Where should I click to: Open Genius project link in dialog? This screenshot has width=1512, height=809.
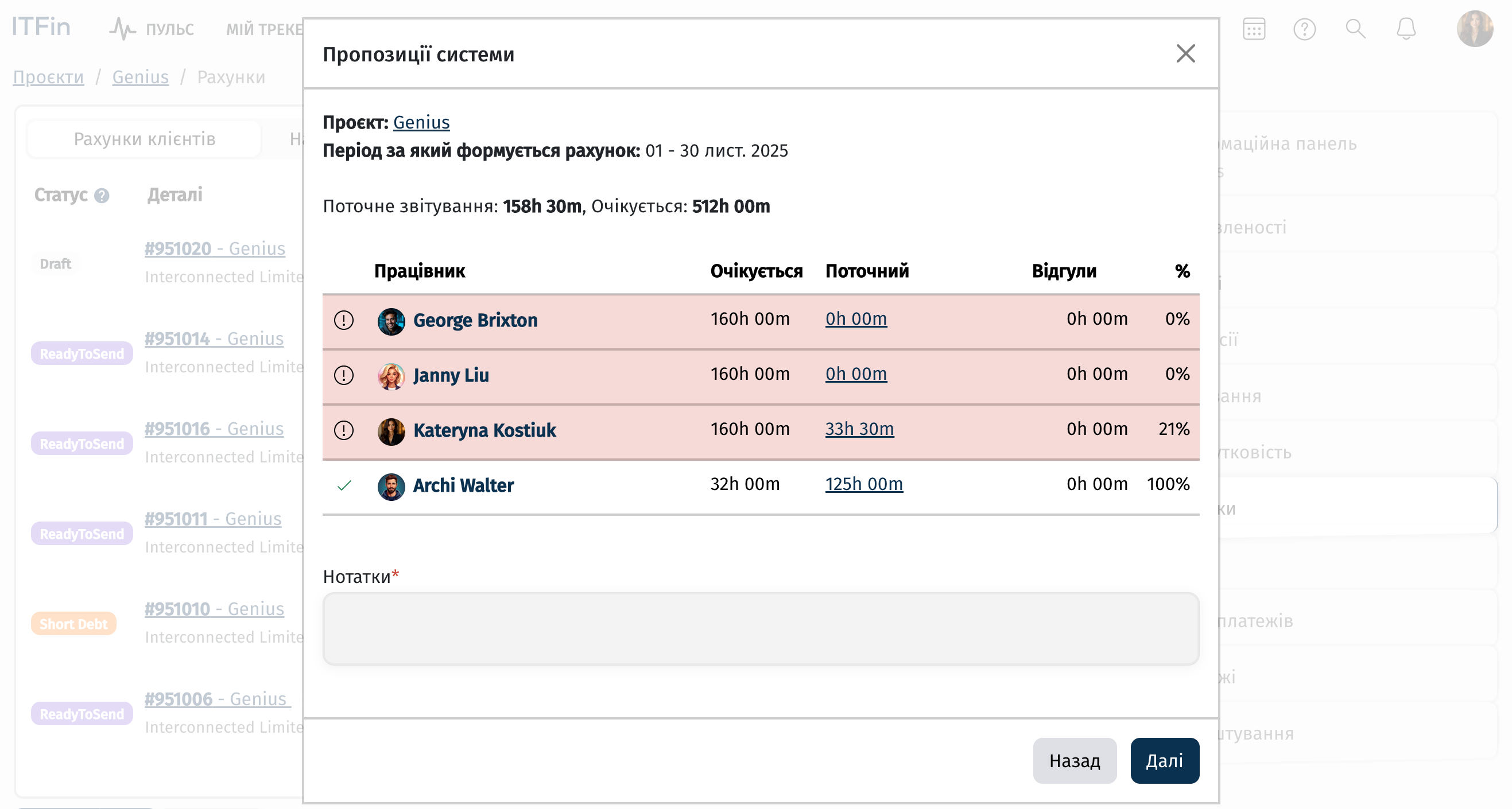tap(421, 122)
